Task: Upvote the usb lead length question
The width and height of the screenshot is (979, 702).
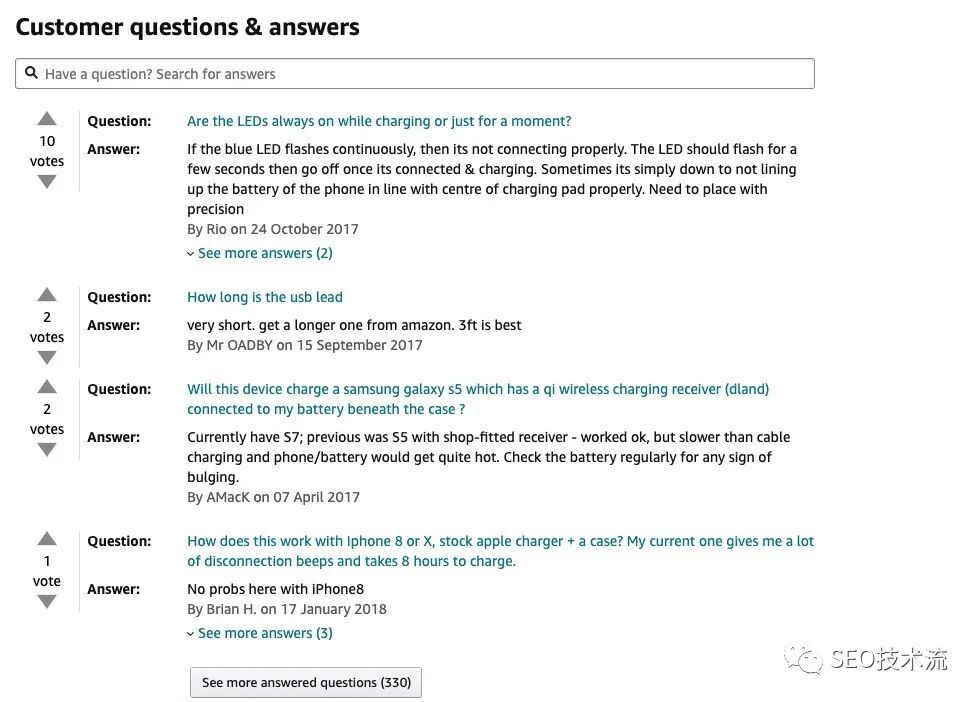Action: click(x=47, y=295)
